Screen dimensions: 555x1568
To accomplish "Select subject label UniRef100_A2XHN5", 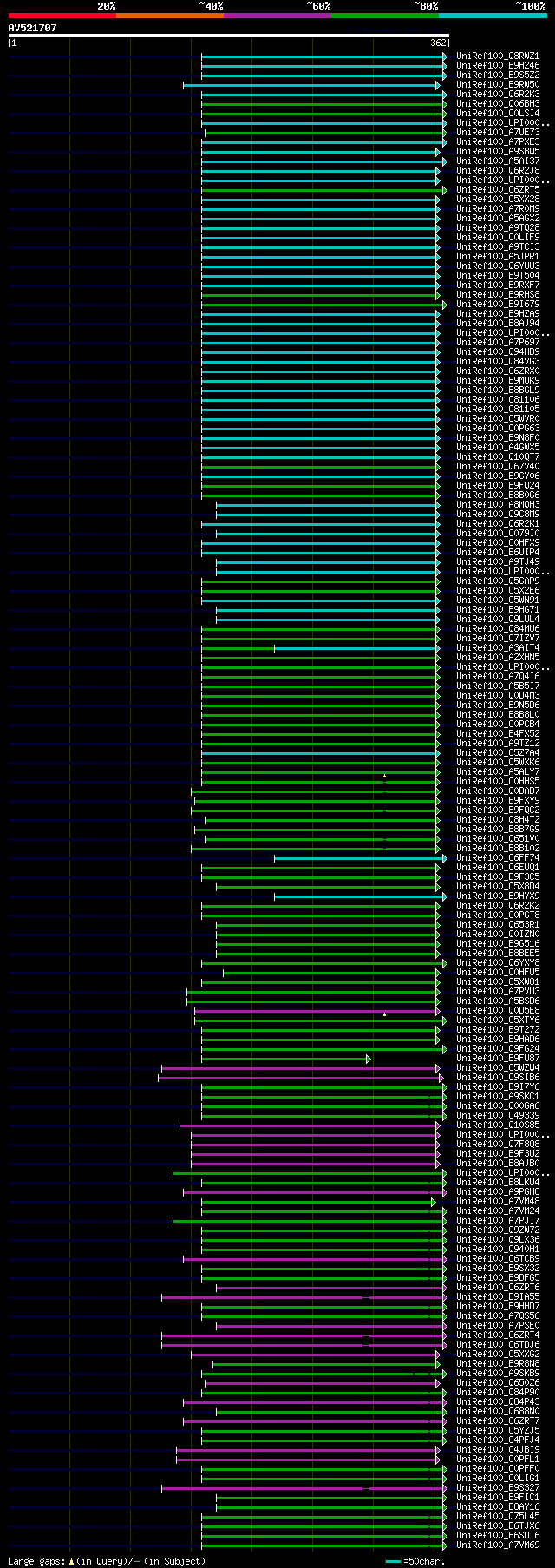I will 498,657.
